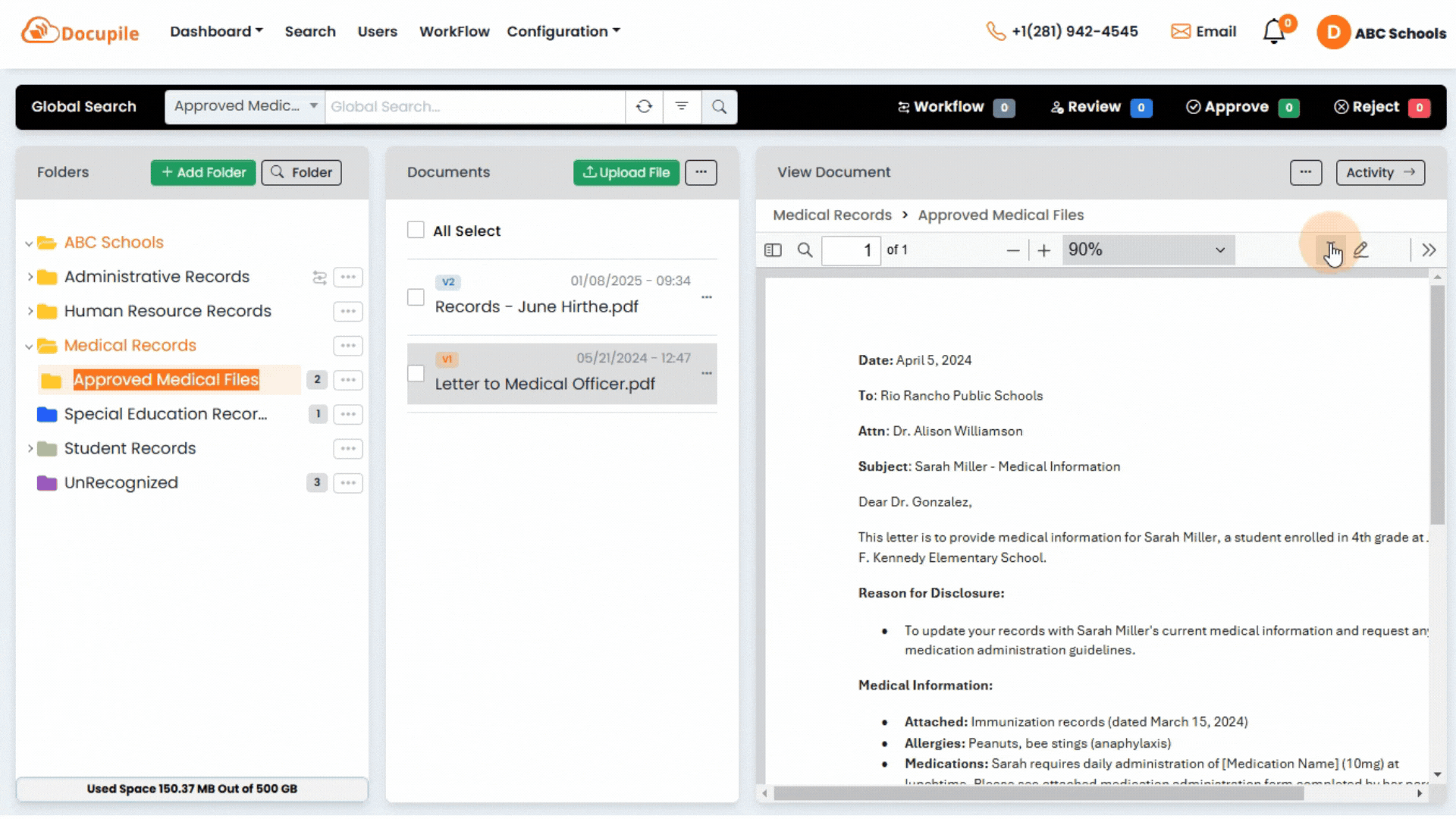Image resolution: width=1456 pixels, height=819 pixels.
Task: Open the filter icon in the search bar
Action: tap(682, 107)
